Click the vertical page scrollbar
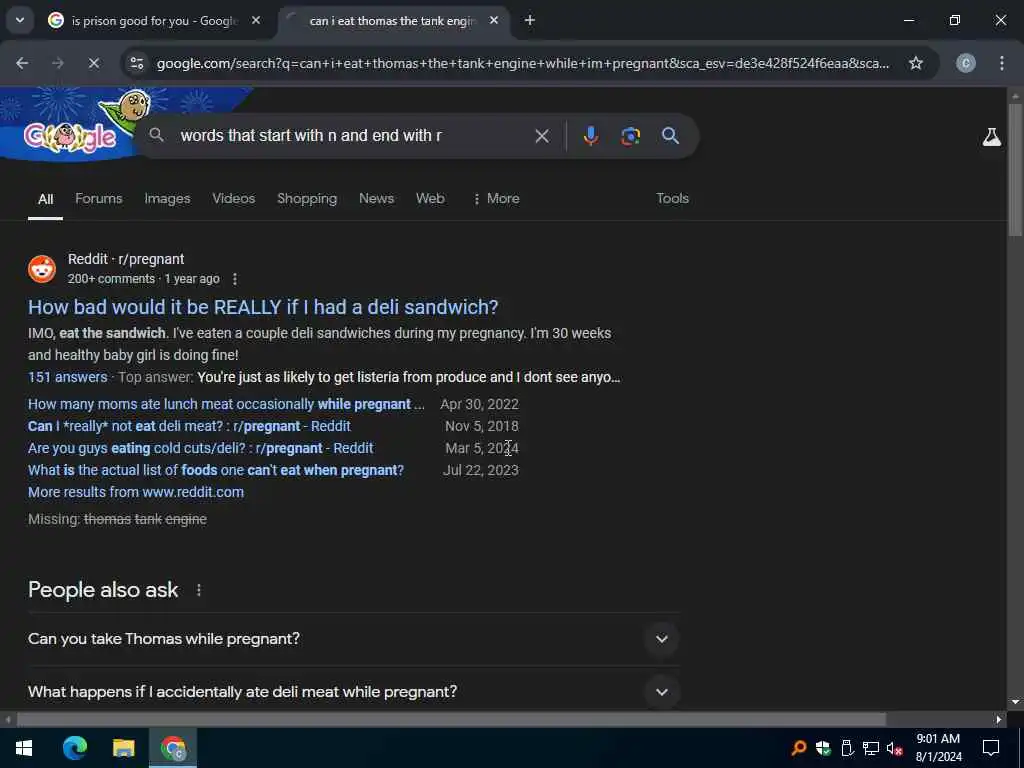The height and width of the screenshot is (768, 1024). [x=1016, y=170]
